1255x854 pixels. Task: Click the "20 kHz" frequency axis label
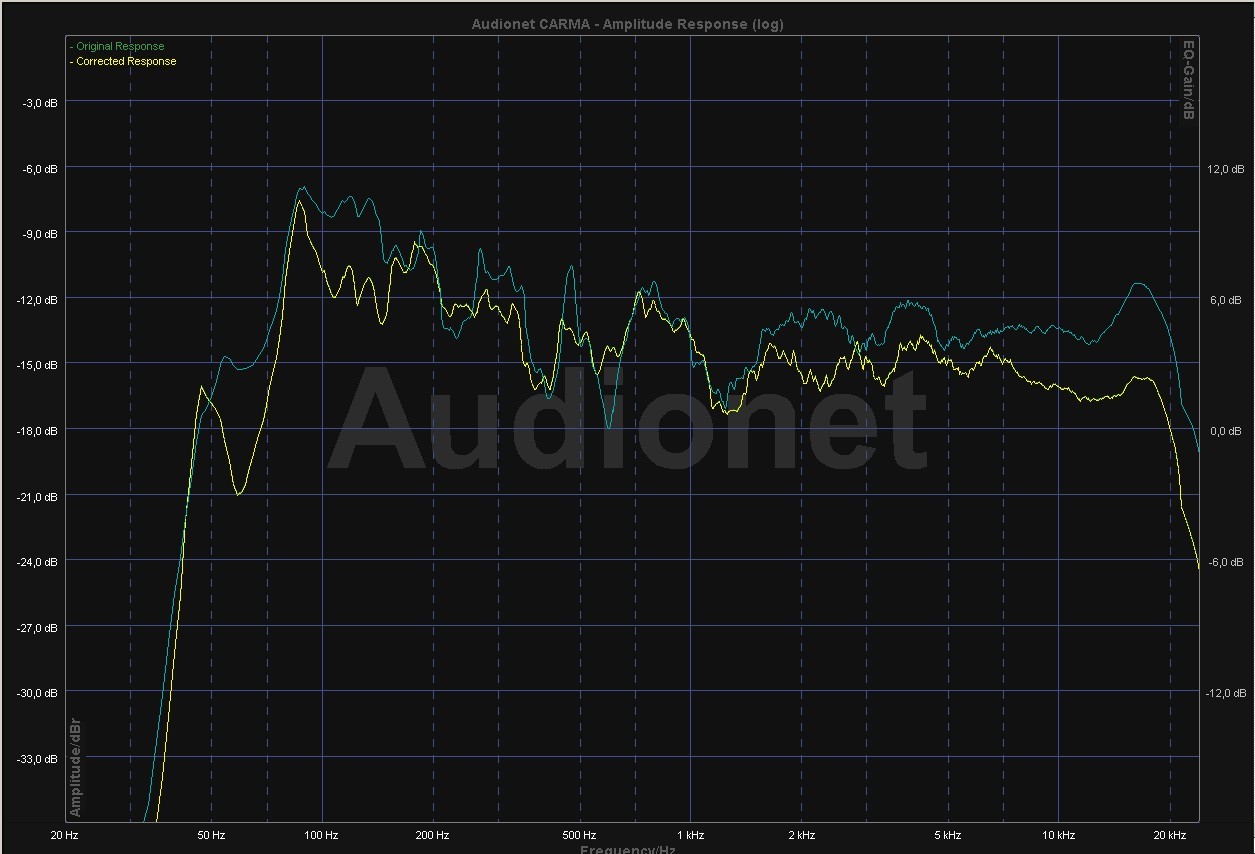click(x=1169, y=835)
